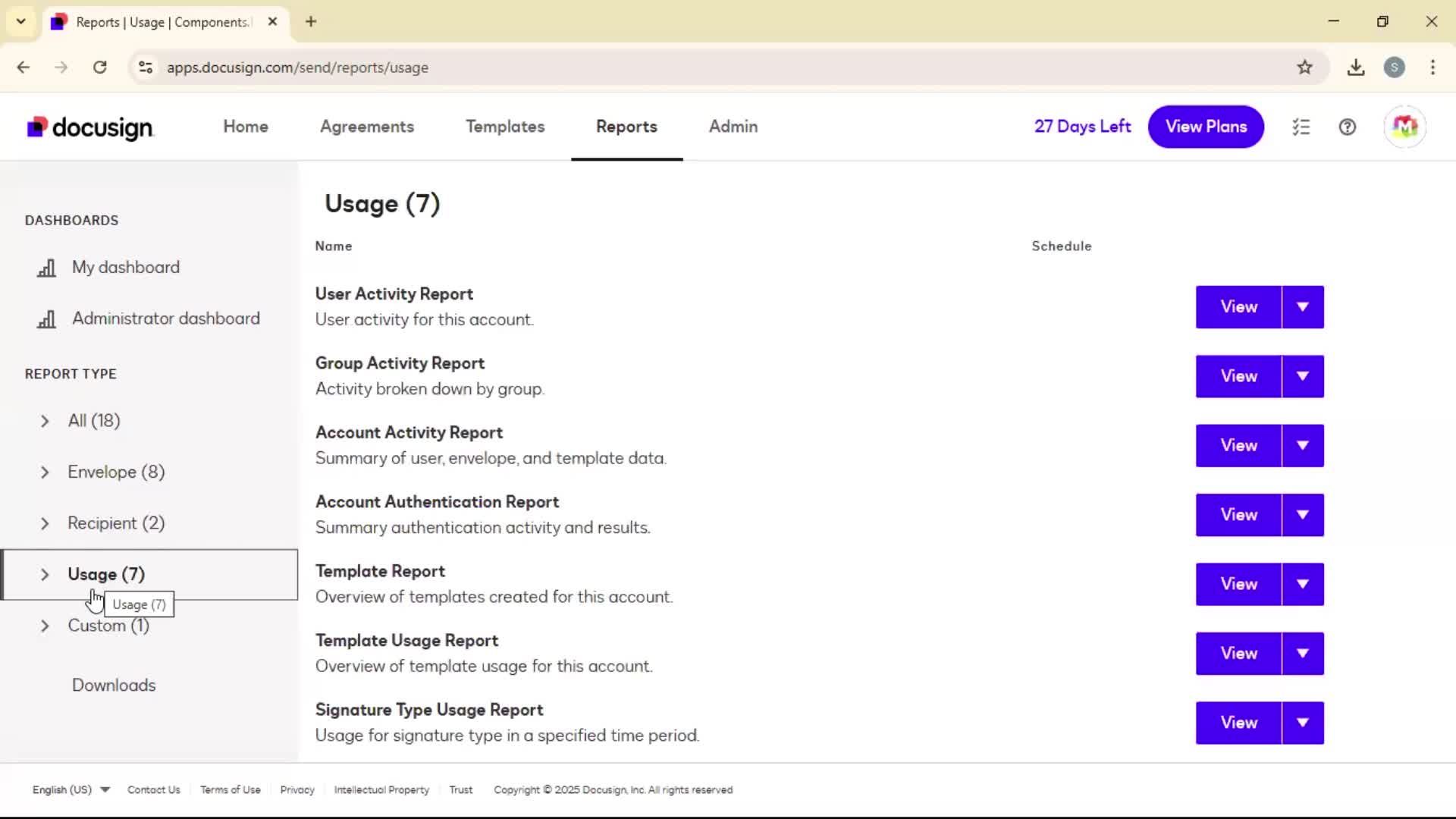This screenshot has height=819, width=1456.
Task: Click the Administrator dashboard chart icon
Action: [46, 319]
